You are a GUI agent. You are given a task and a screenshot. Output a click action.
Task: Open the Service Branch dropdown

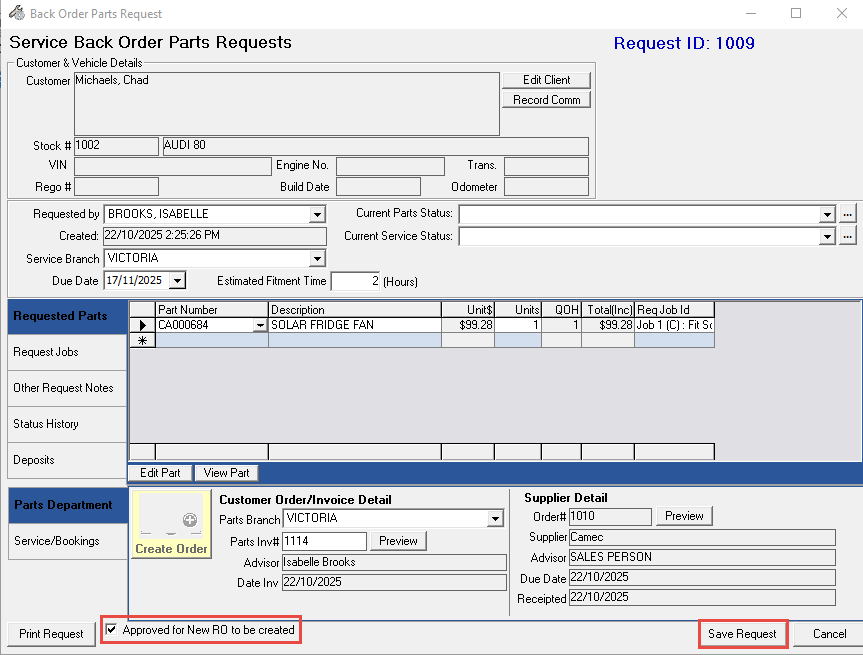point(317,259)
